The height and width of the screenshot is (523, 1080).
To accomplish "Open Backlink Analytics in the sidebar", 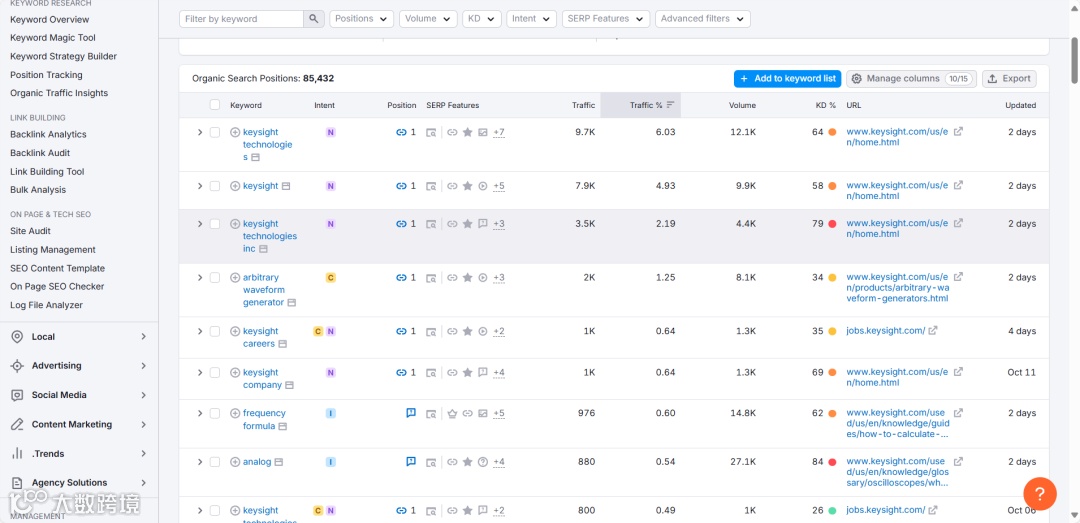I will click(x=48, y=134).
